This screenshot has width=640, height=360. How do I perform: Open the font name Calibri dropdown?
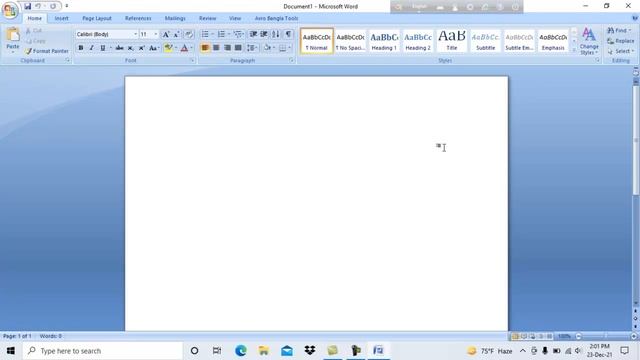click(136, 34)
